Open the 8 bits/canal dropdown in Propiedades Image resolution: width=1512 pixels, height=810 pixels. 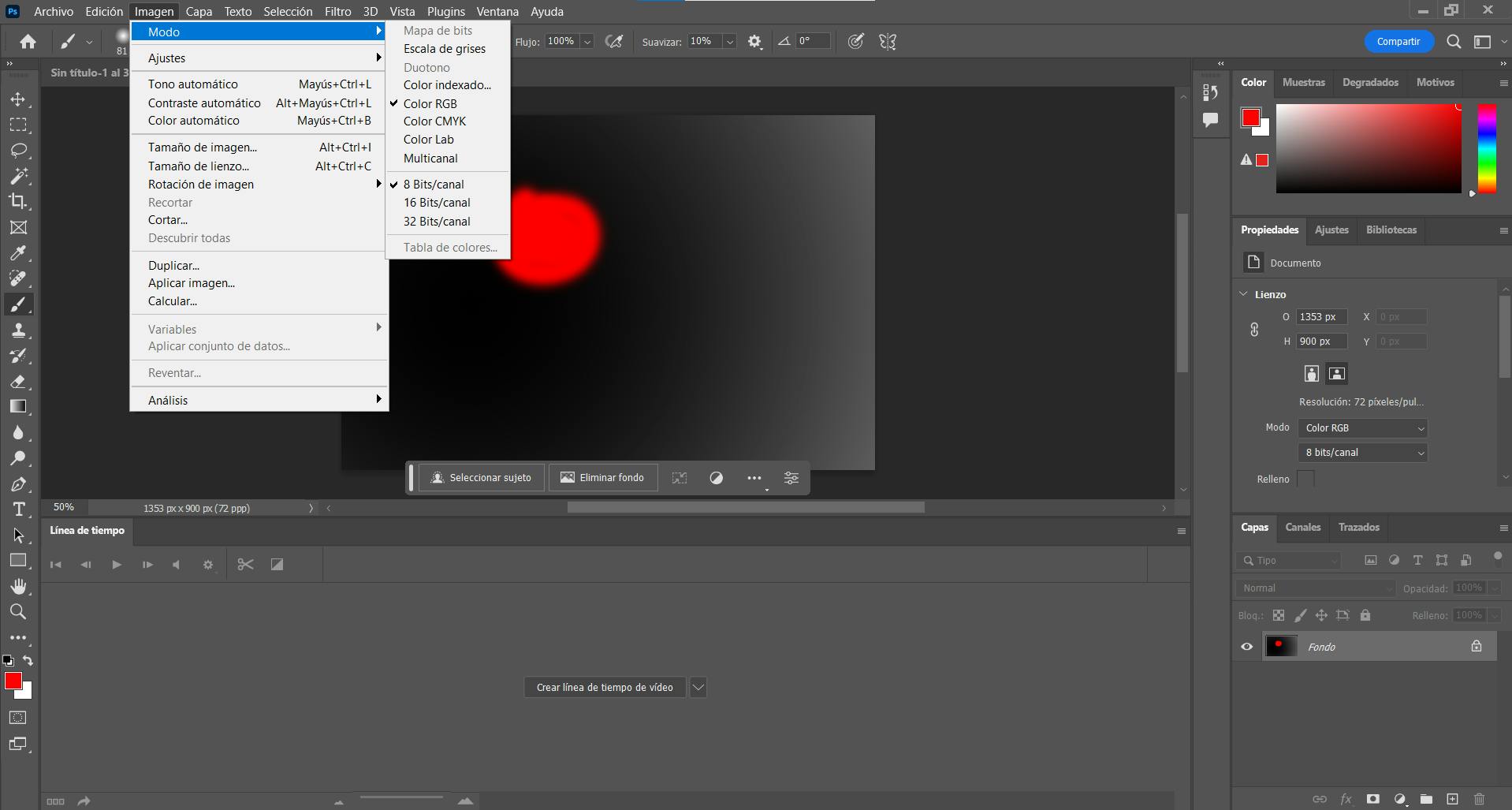coord(1363,453)
